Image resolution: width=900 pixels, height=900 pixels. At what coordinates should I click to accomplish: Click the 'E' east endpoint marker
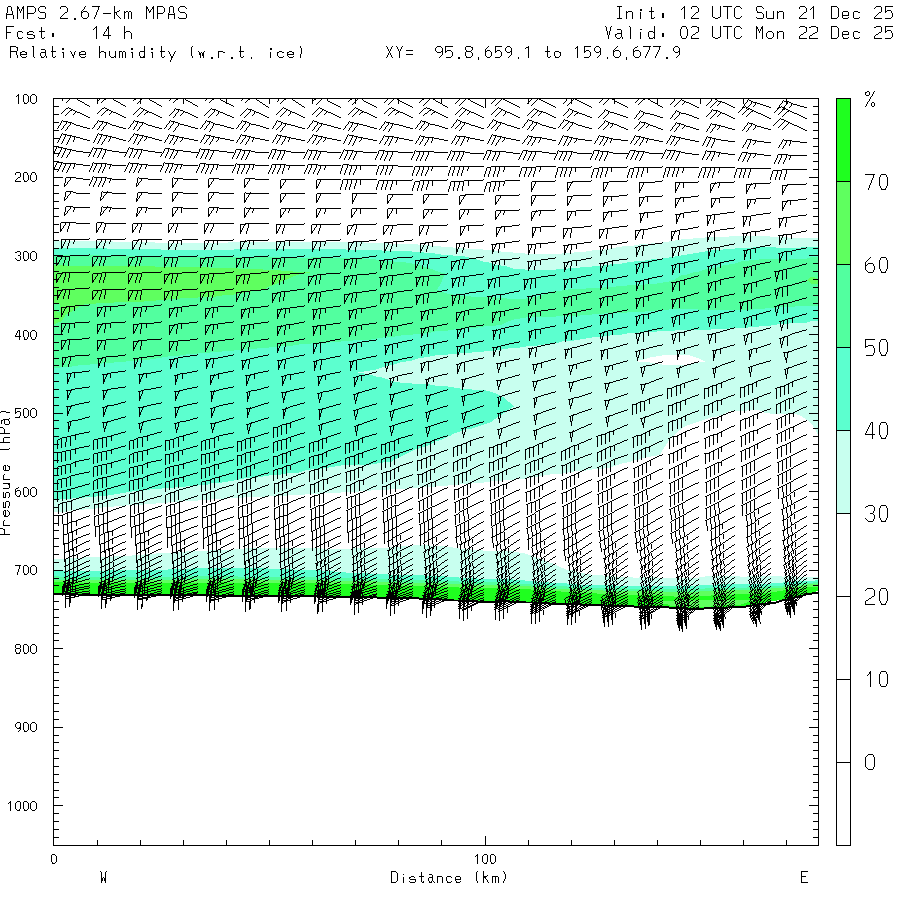coord(803,878)
